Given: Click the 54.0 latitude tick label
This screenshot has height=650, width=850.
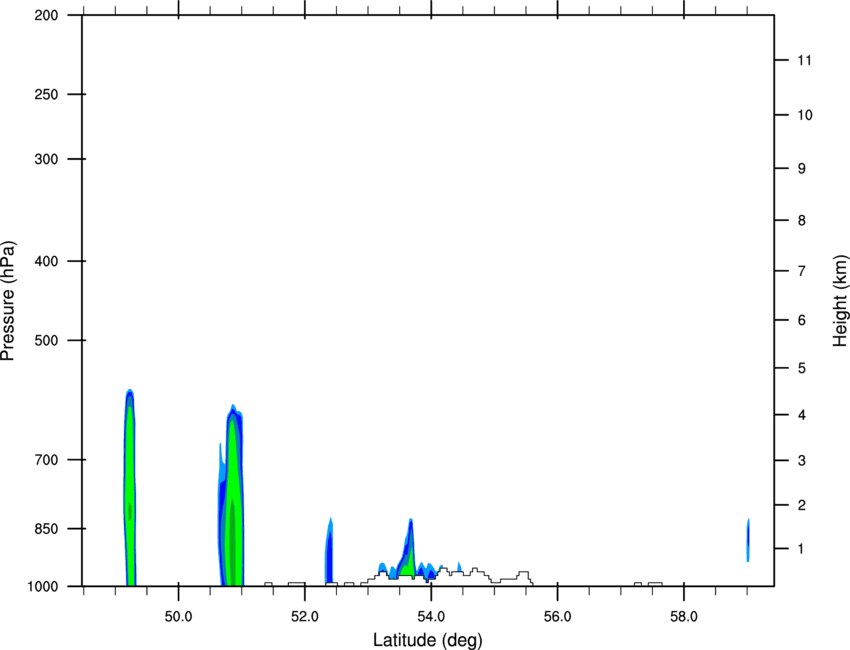Looking at the screenshot, I should (431, 617).
